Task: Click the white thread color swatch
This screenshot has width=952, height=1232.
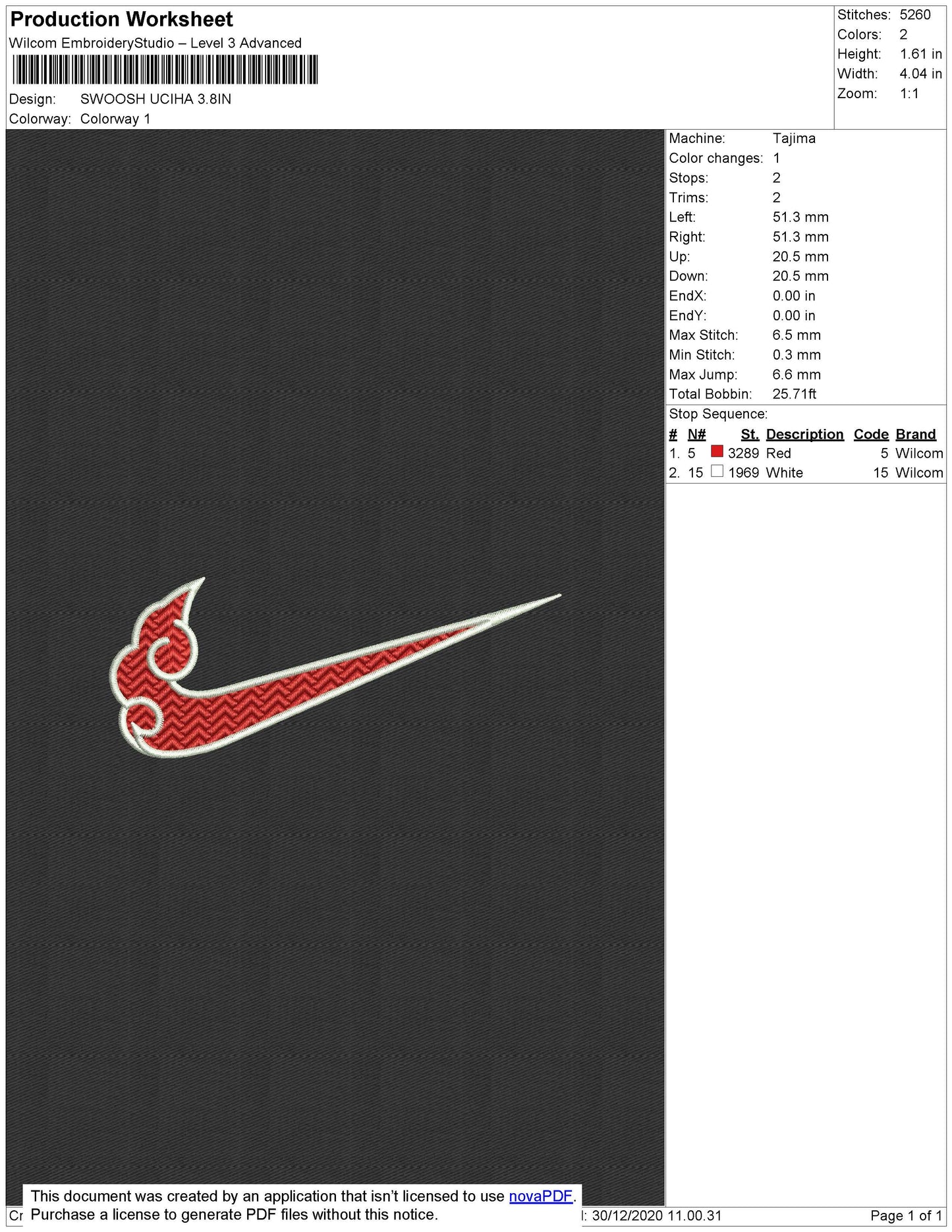Action: pyautogui.click(x=717, y=471)
